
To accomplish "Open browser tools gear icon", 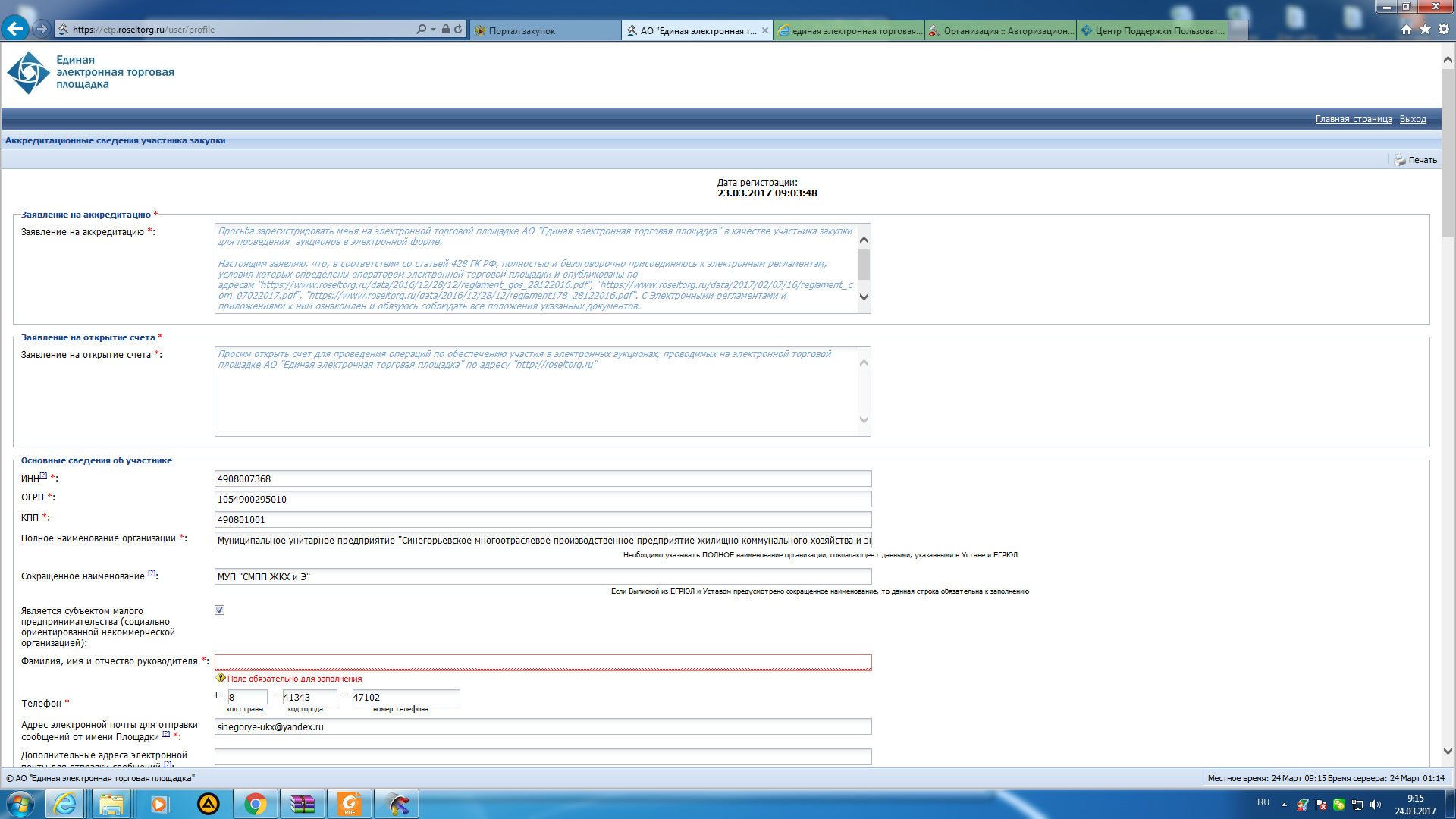I will pos(1444,29).
